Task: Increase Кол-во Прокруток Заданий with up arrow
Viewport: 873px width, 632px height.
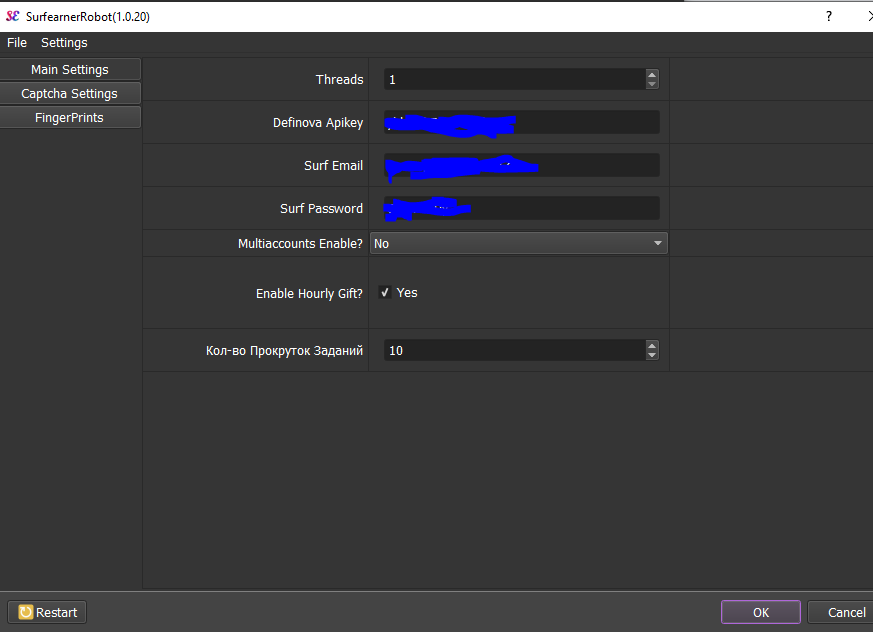Action: pos(652,345)
